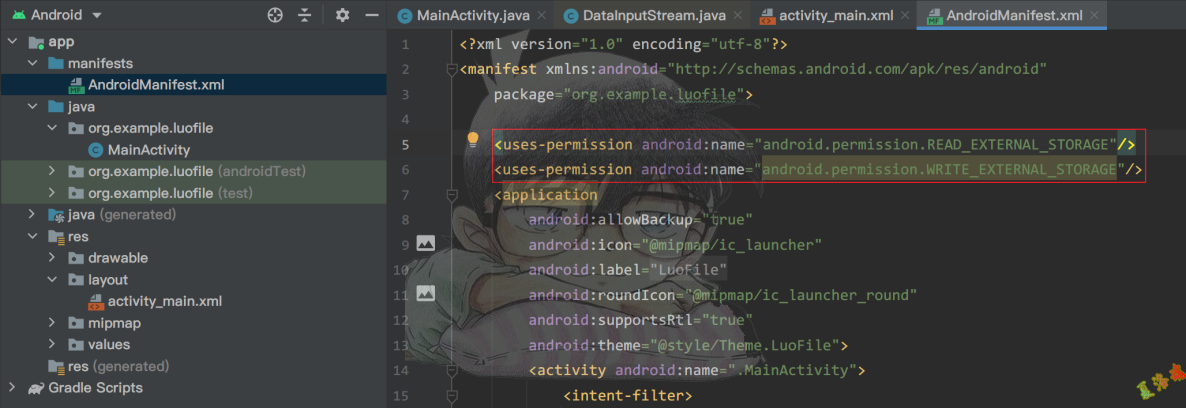Click the gutter image icon beside android:roundIcon line
This screenshot has height=408, width=1186.
point(426,294)
